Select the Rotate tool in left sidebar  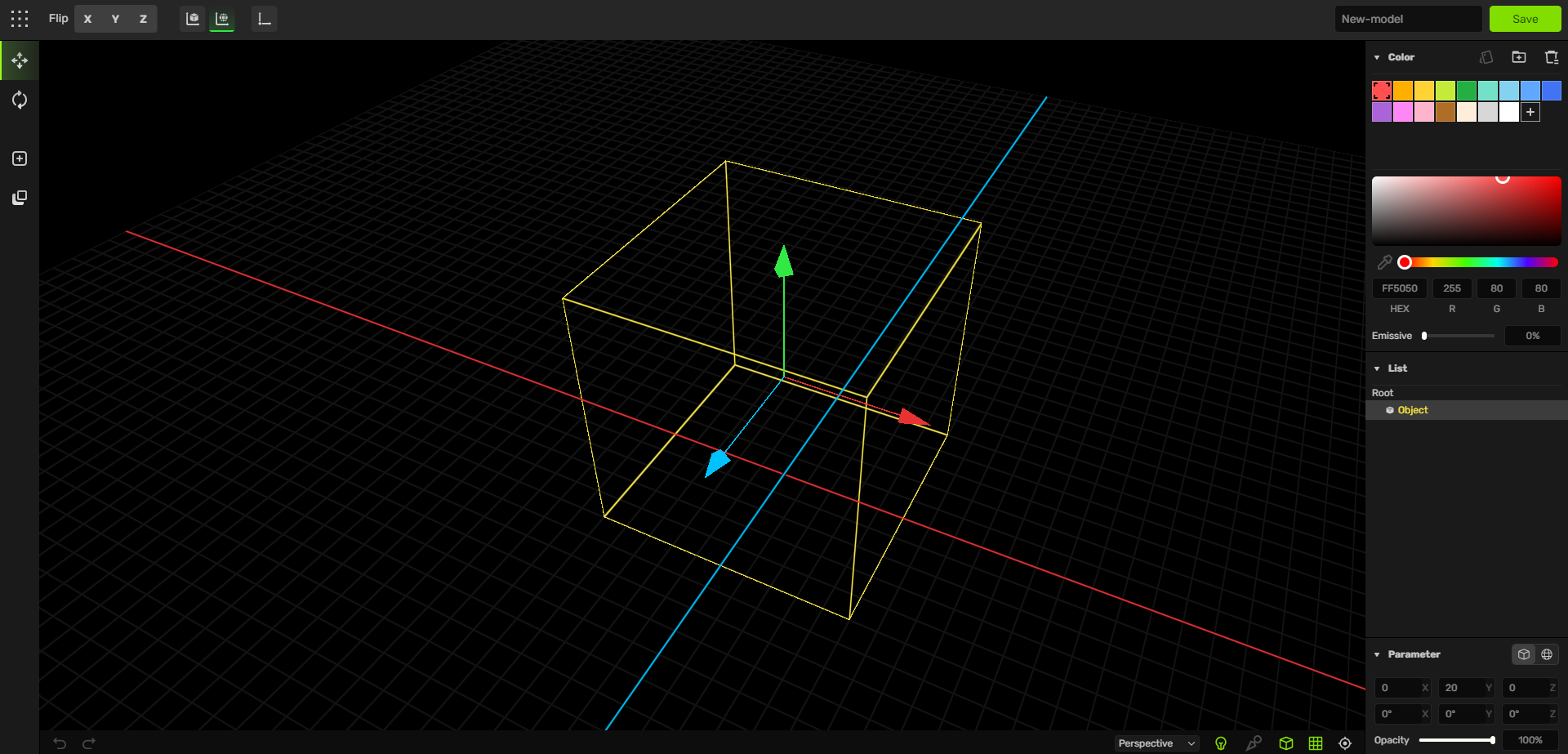[20, 100]
